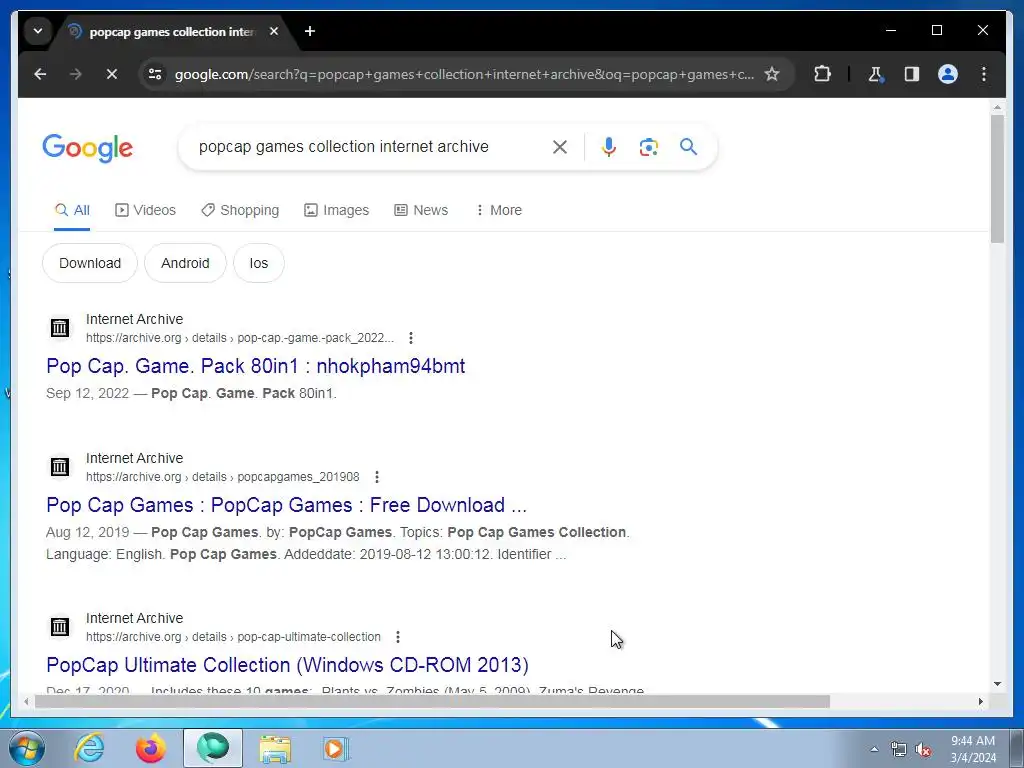Open options for pop-cap-ultimate-collection result
This screenshot has height=768, width=1024.
tap(398, 637)
